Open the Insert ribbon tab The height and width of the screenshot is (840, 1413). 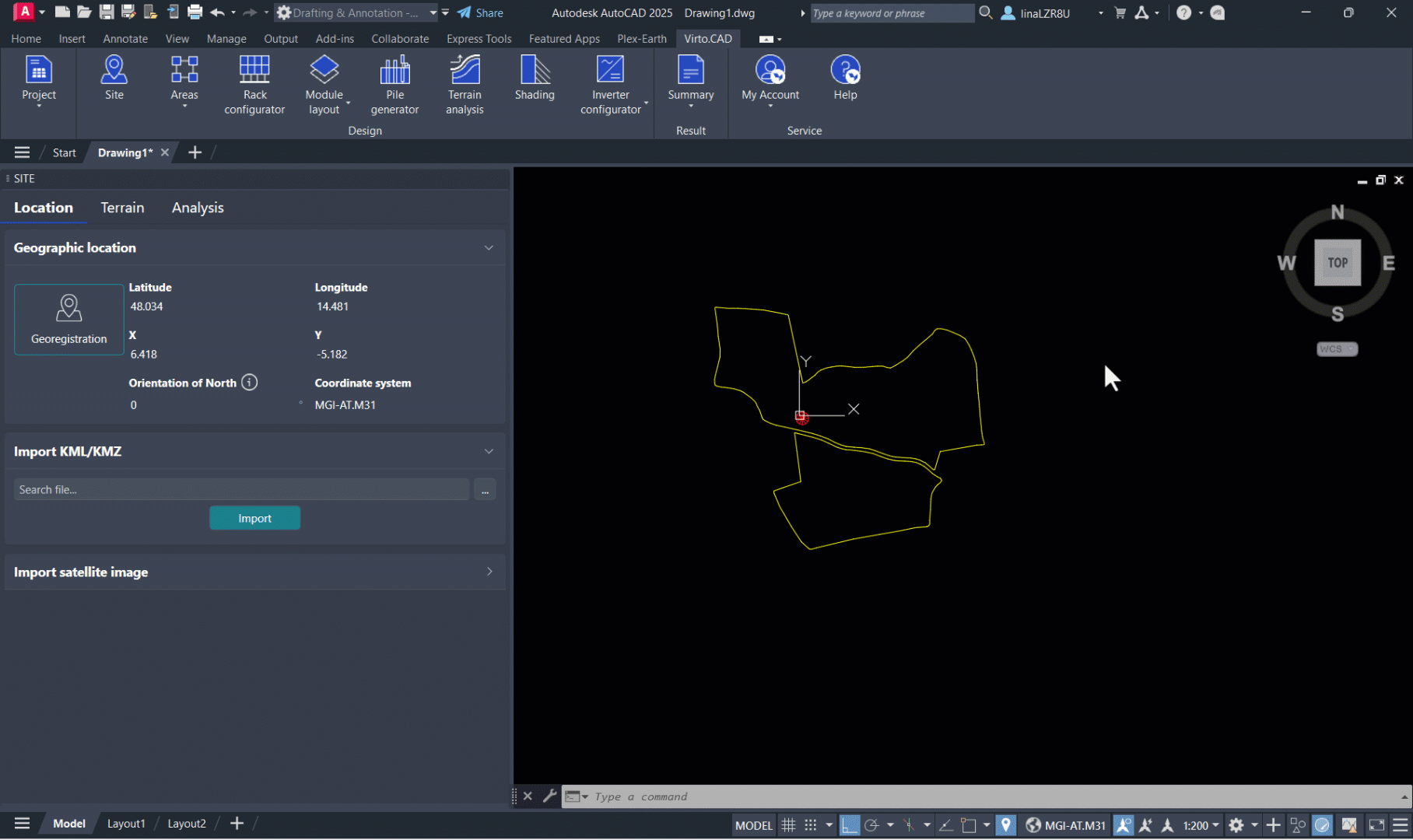point(72,38)
